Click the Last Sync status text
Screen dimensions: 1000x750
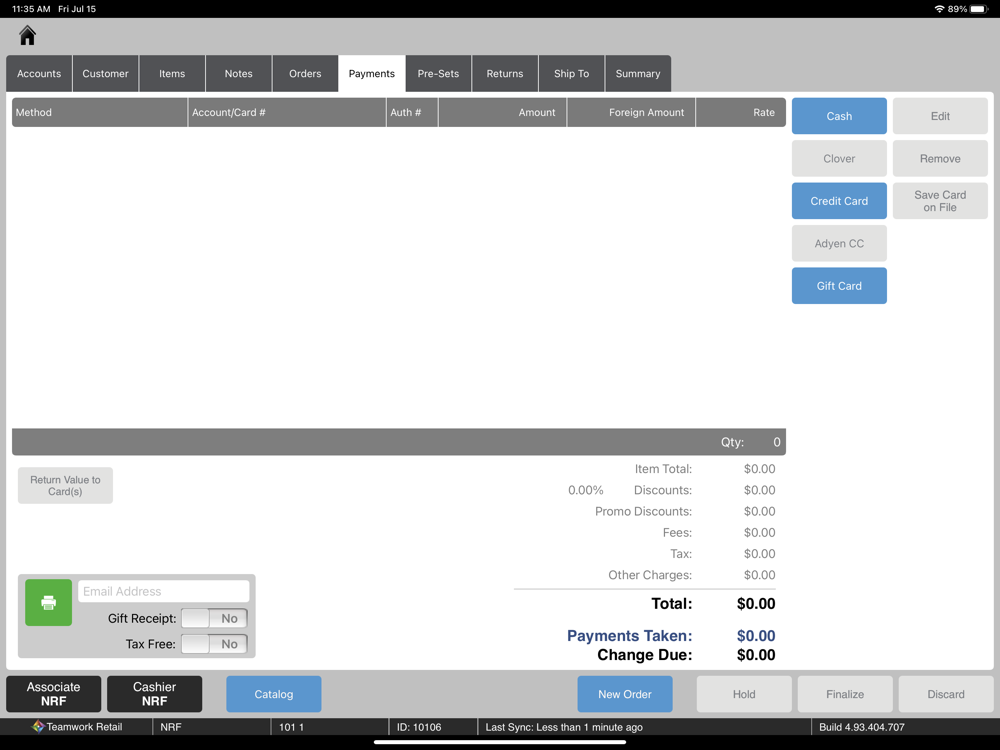564,727
